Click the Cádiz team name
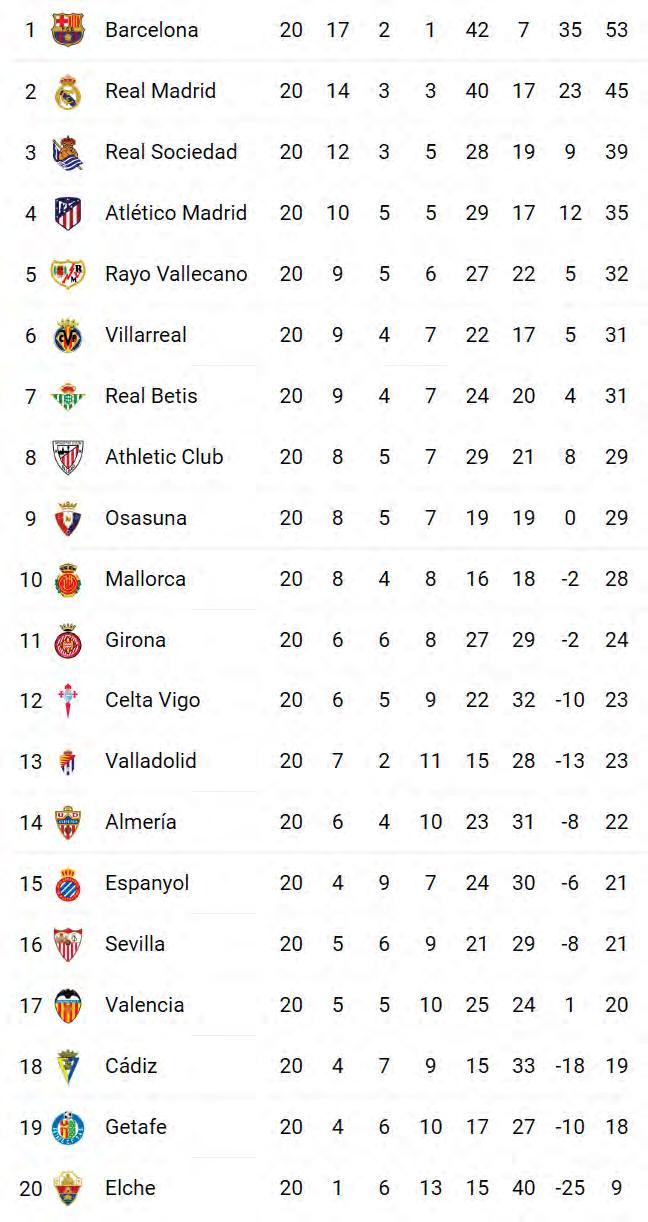Image resolution: width=648 pixels, height=1222 pixels. (131, 1066)
